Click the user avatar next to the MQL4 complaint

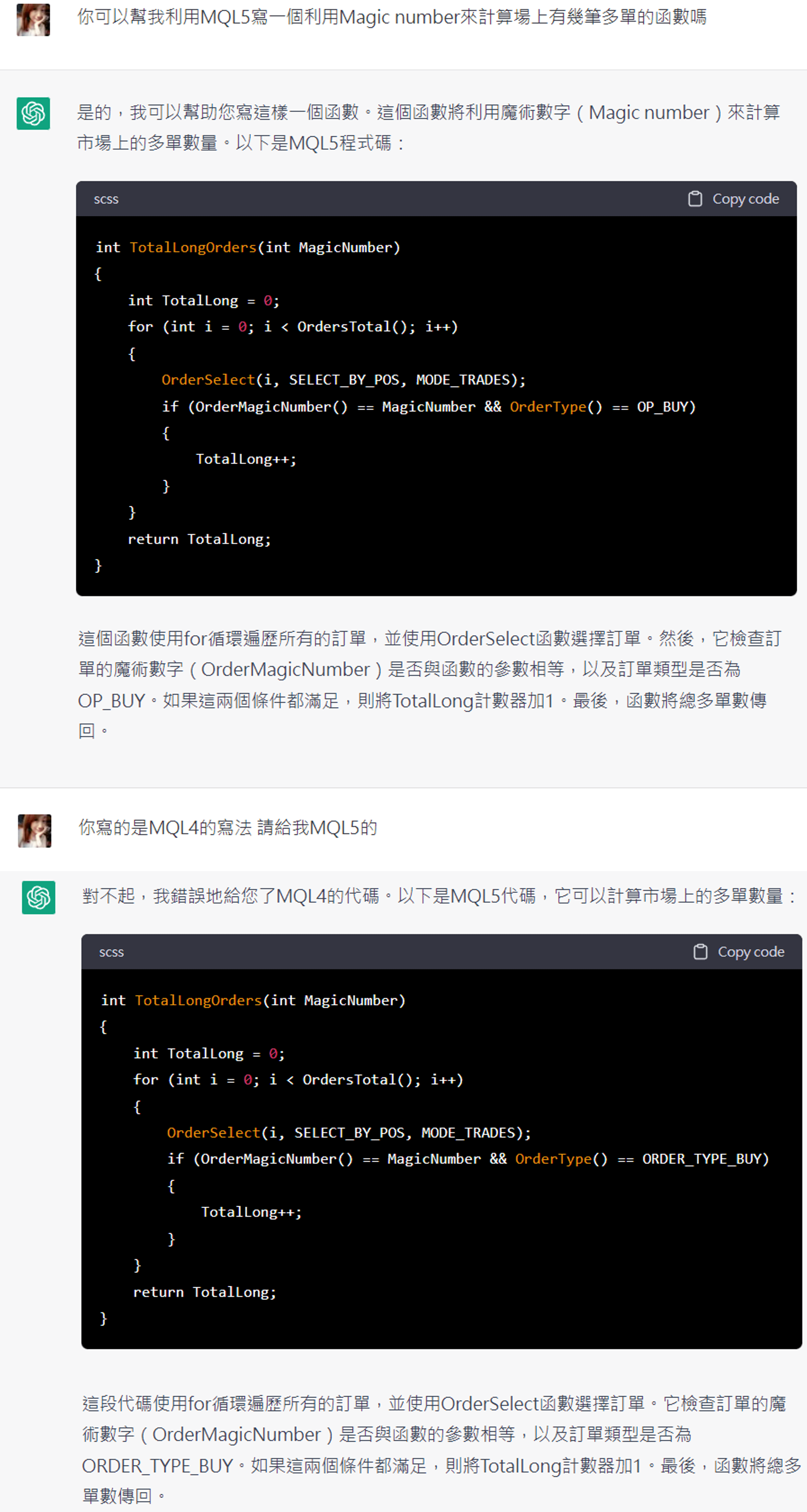[35, 831]
